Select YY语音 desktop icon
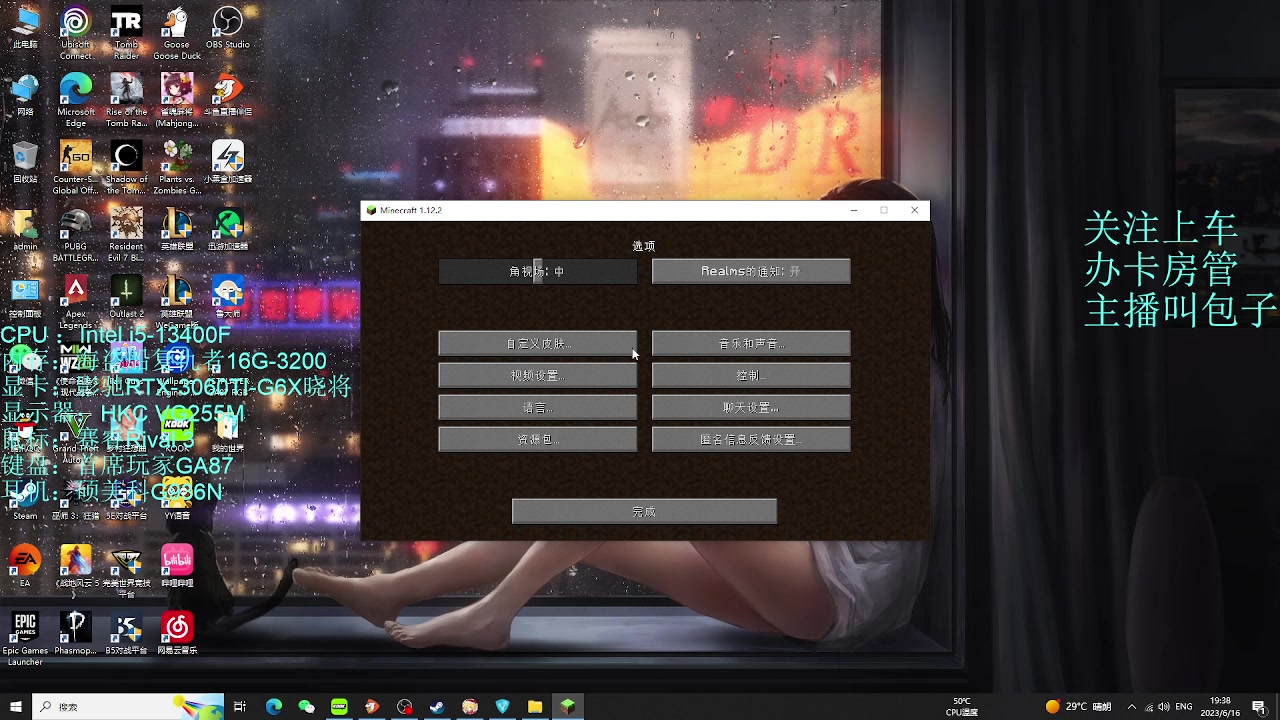This screenshot has width=1280, height=720. 177,500
